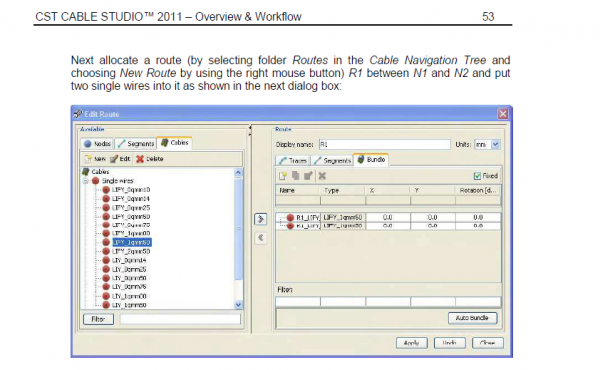Close the Edit Route dialog with X
600x370 pixels.
coord(503,114)
